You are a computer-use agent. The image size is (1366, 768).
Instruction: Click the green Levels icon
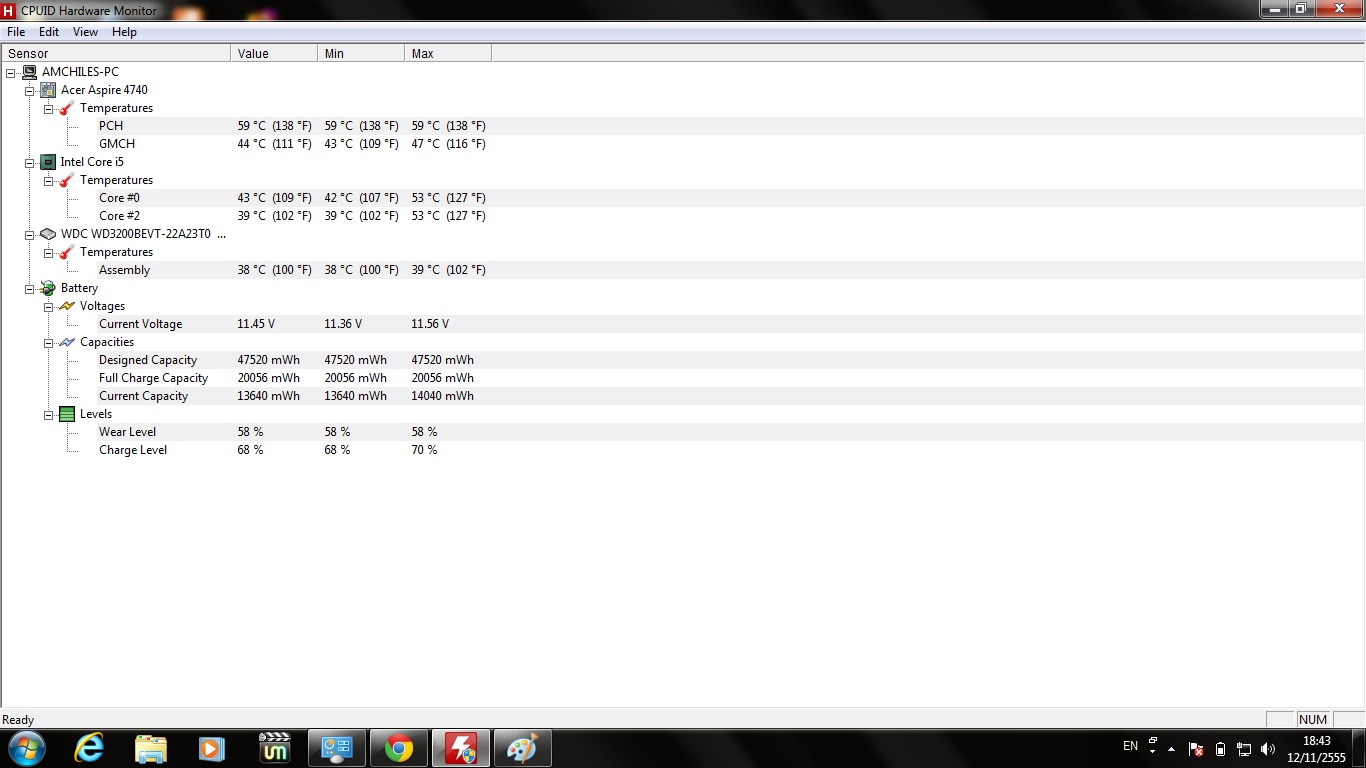click(x=67, y=414)
